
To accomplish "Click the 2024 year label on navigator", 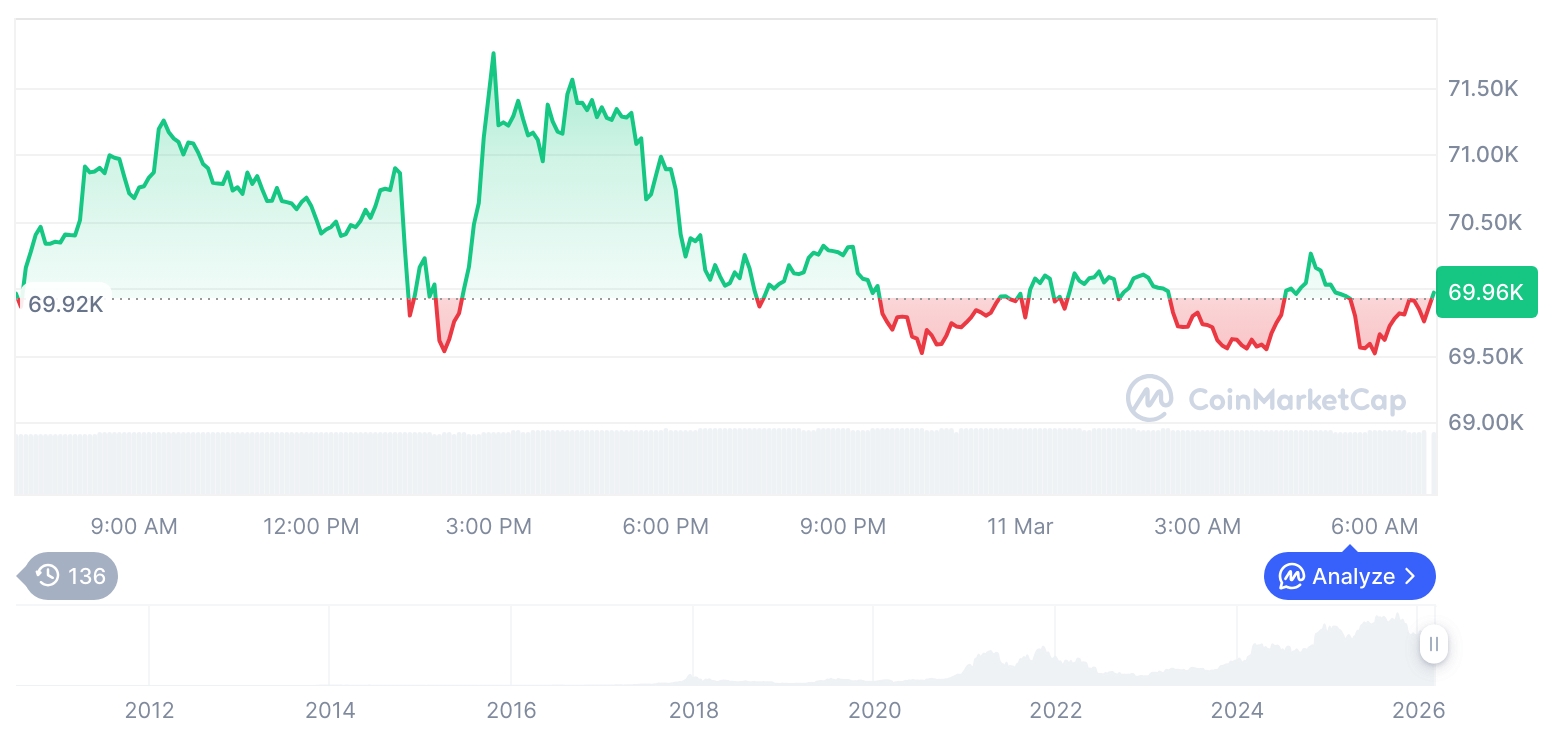I will 1237,711.
